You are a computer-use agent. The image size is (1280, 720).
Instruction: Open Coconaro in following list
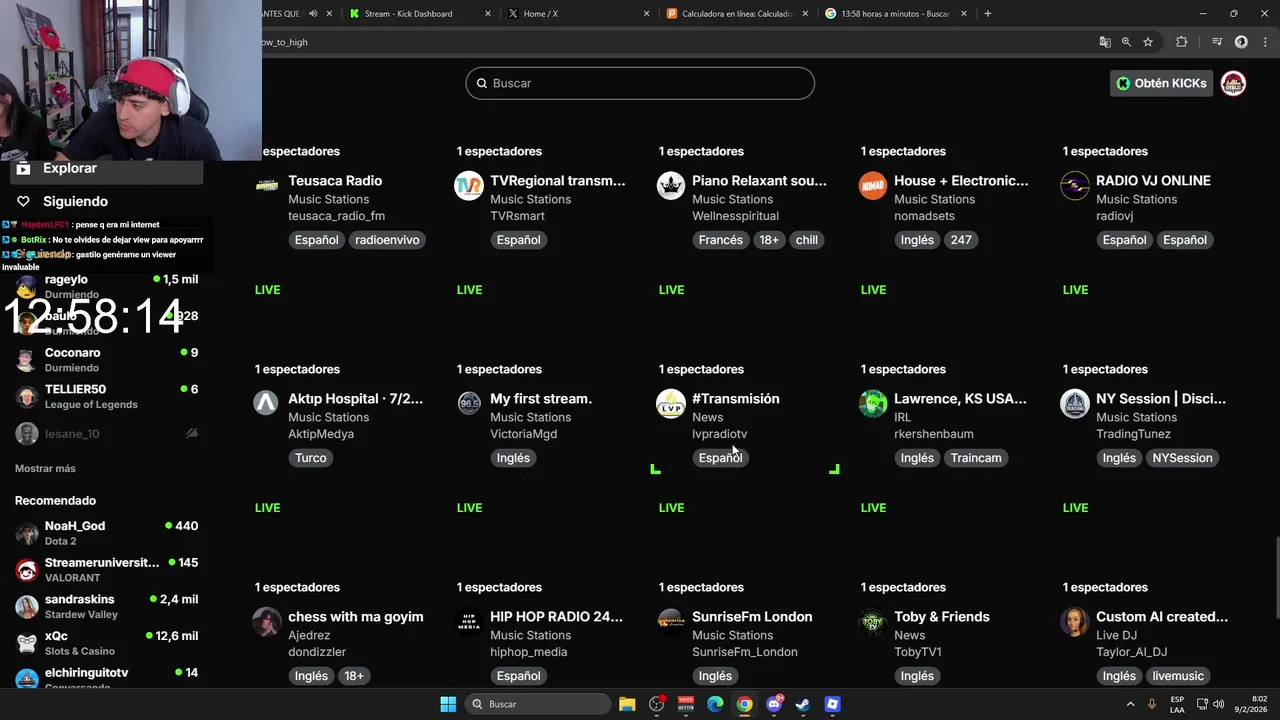[x=107, y=359]
